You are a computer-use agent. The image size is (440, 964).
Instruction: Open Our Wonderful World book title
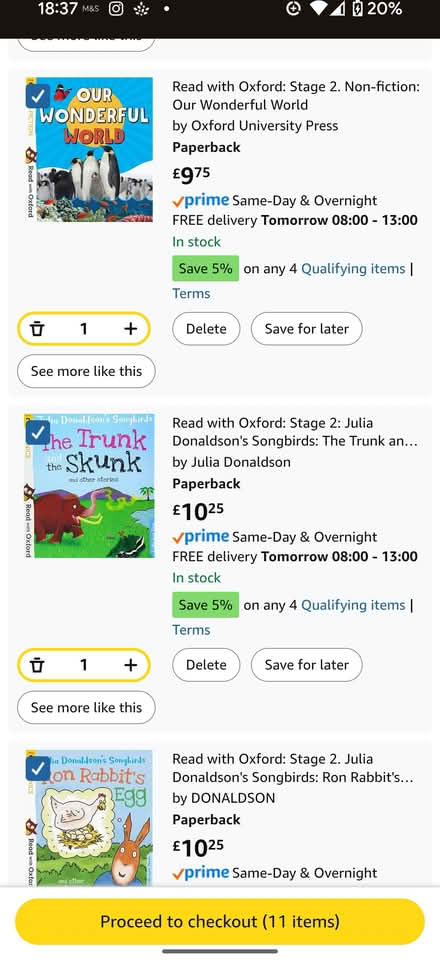[296, 96]
